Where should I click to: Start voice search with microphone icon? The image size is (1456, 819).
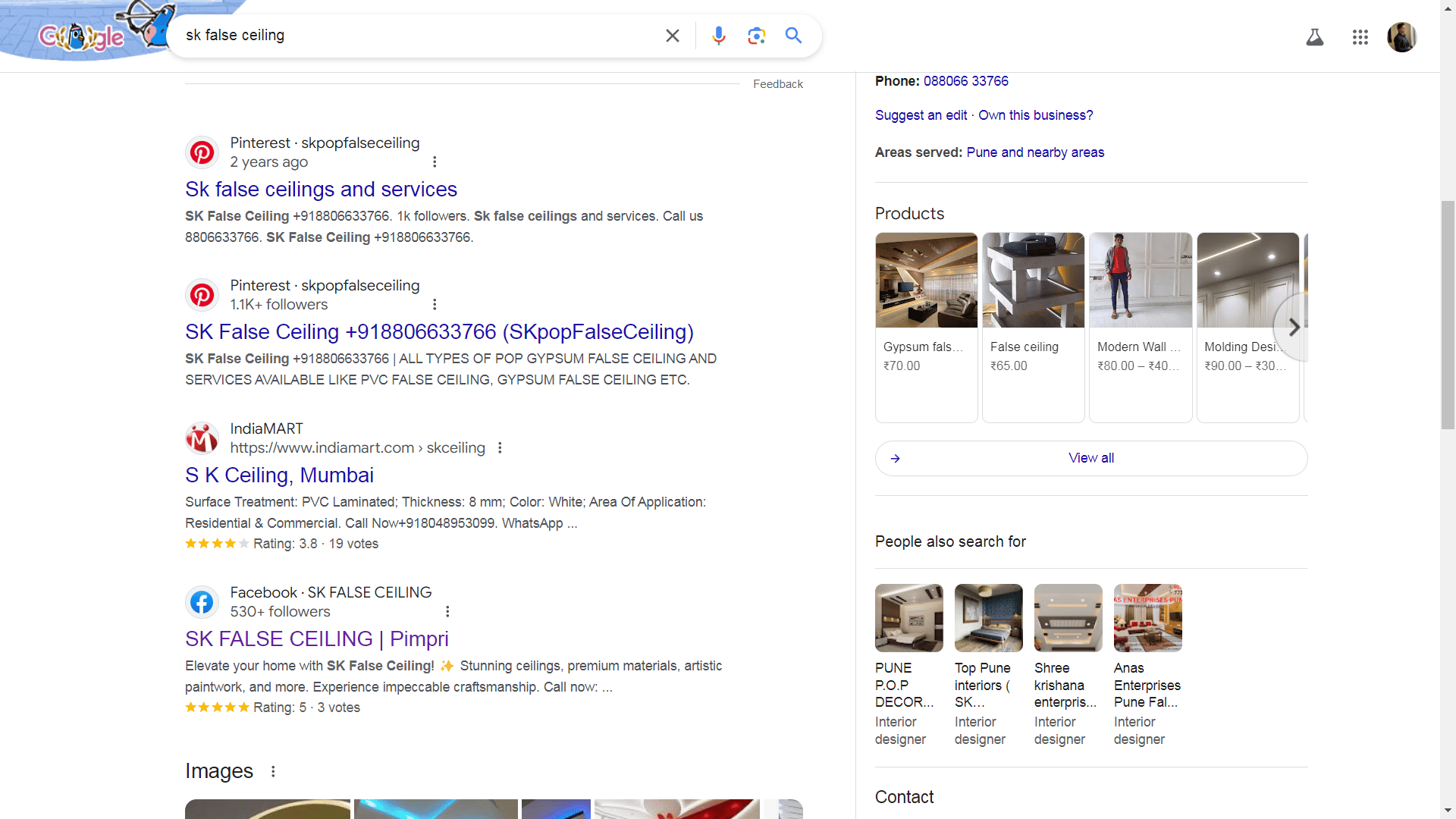tap(718, 36)
